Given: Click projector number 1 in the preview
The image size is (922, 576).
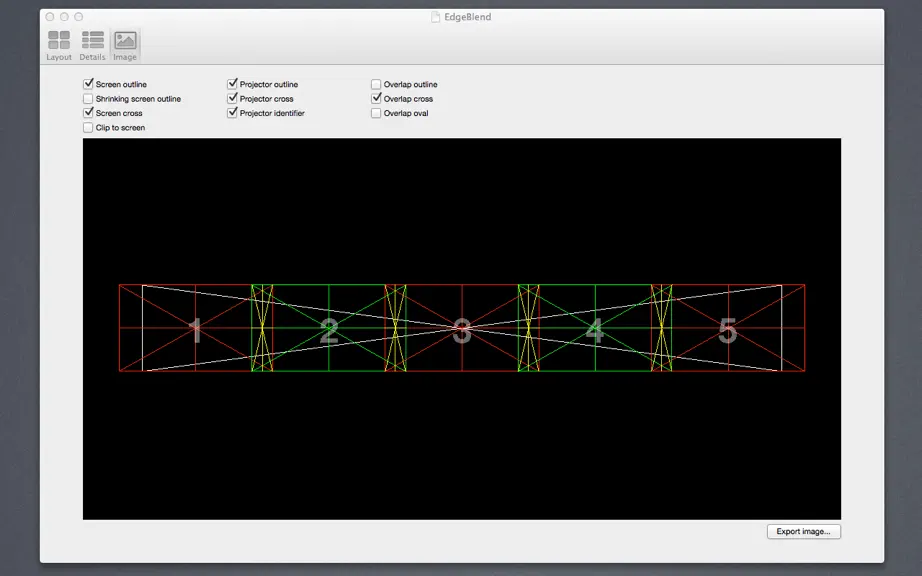Looking at the screenshot, I should tap(196, 330).
